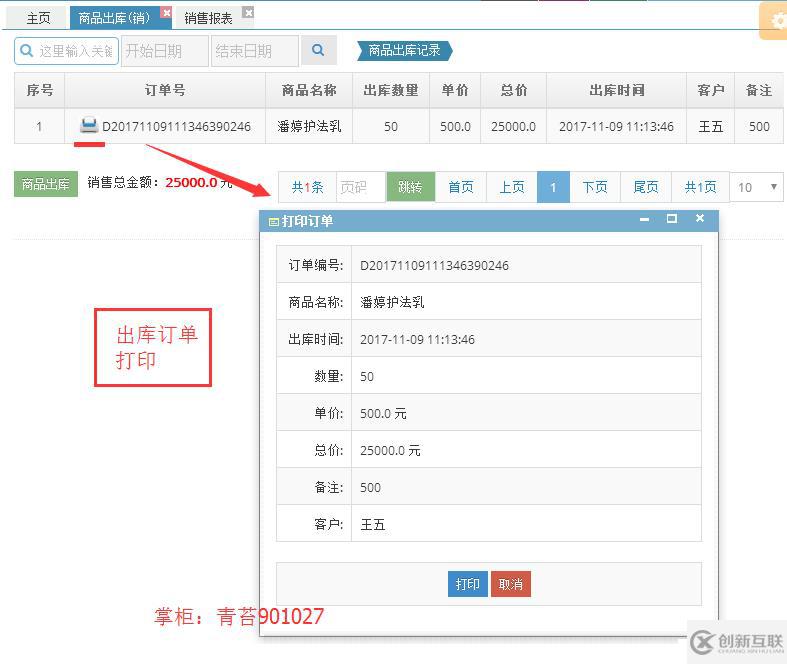Go to 下页 next page
Viewport: 787px width, 664px height.
595,187
